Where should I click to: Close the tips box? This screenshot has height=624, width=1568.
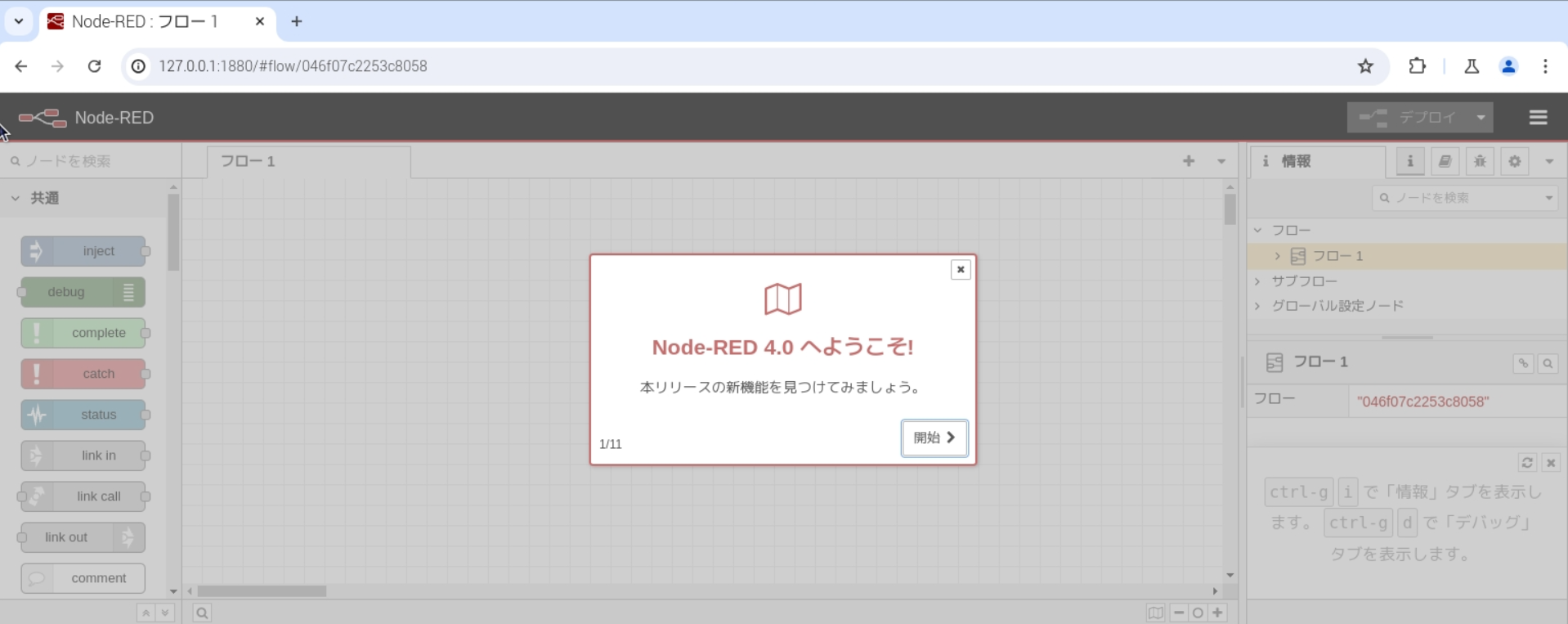pos(1551,463)
